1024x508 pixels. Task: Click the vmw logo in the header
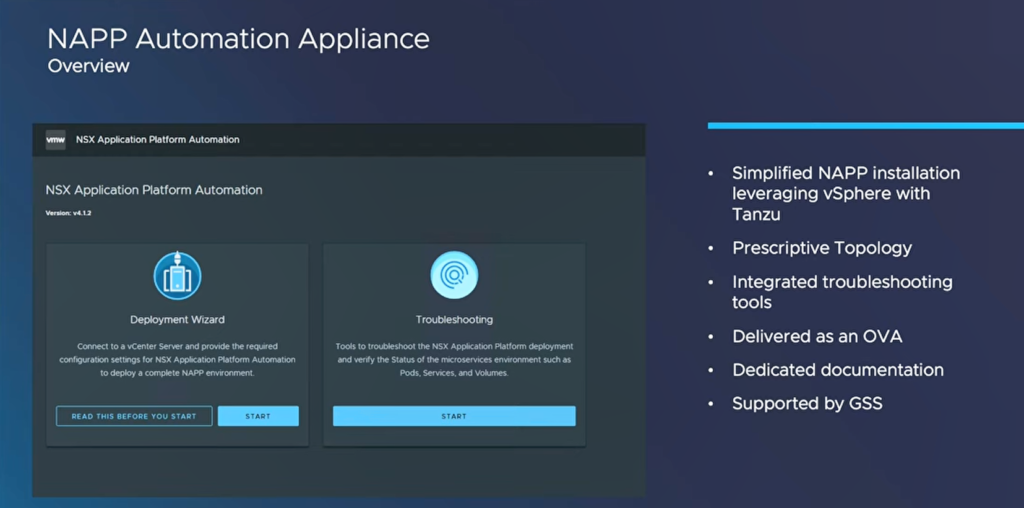click(x=56, y=140)
